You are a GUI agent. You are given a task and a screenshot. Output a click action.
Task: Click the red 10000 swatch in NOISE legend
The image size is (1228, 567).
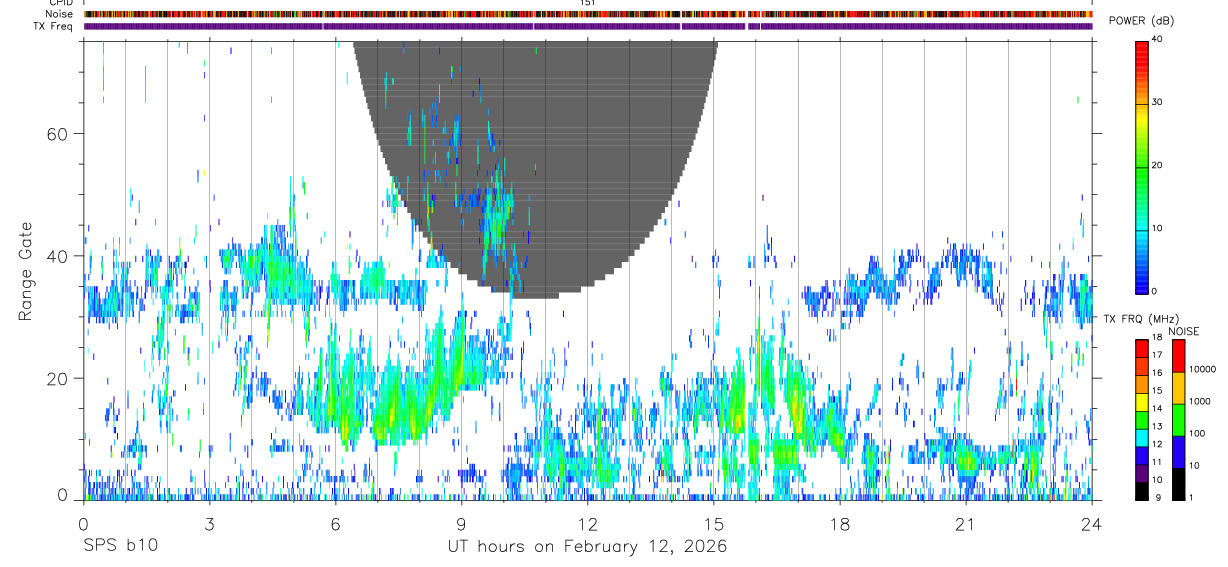pyautogui.click(x=1177, y=356)
